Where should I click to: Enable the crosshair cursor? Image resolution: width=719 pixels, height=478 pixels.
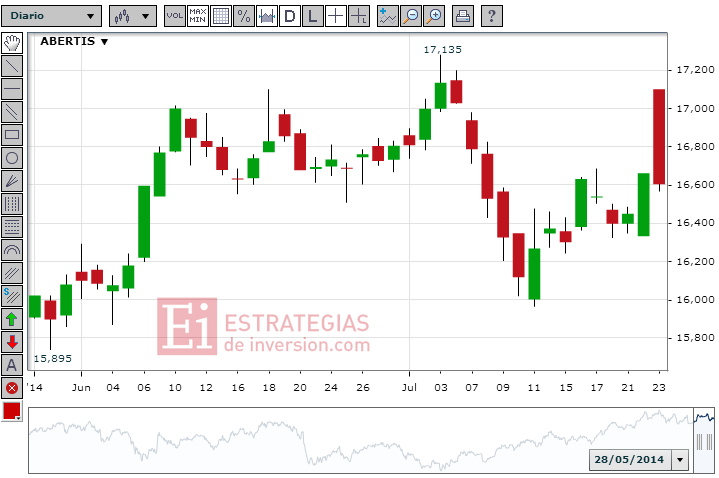(335, 16)
